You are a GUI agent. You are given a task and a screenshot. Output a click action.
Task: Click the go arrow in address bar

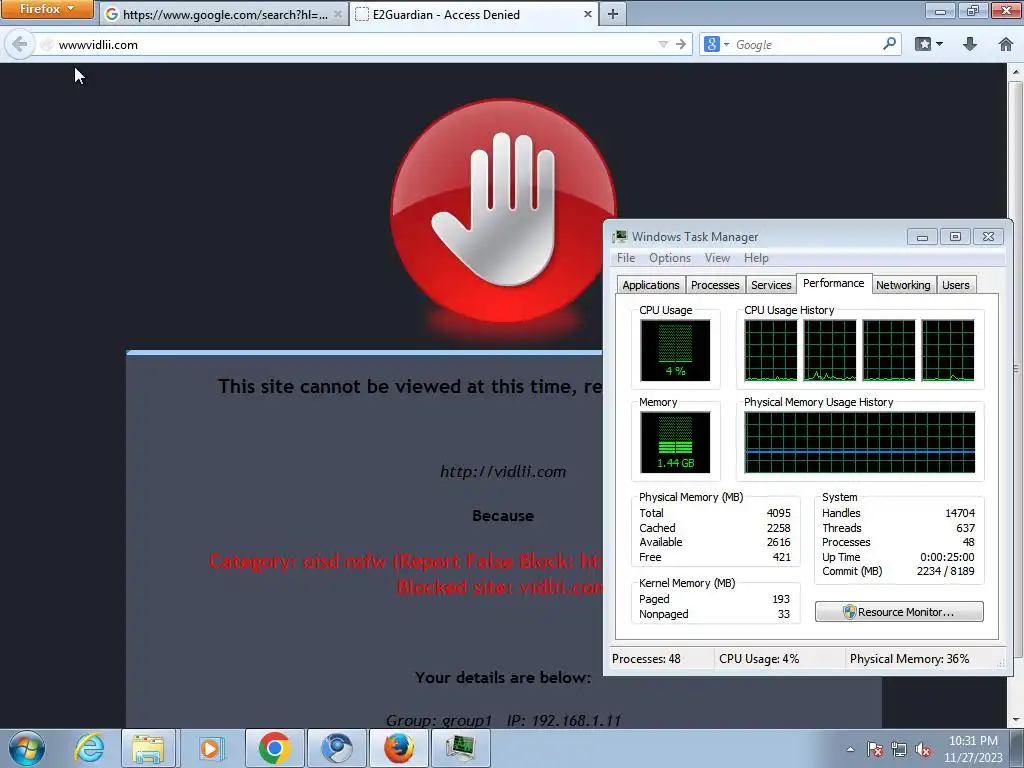click(x=681, y=44)
